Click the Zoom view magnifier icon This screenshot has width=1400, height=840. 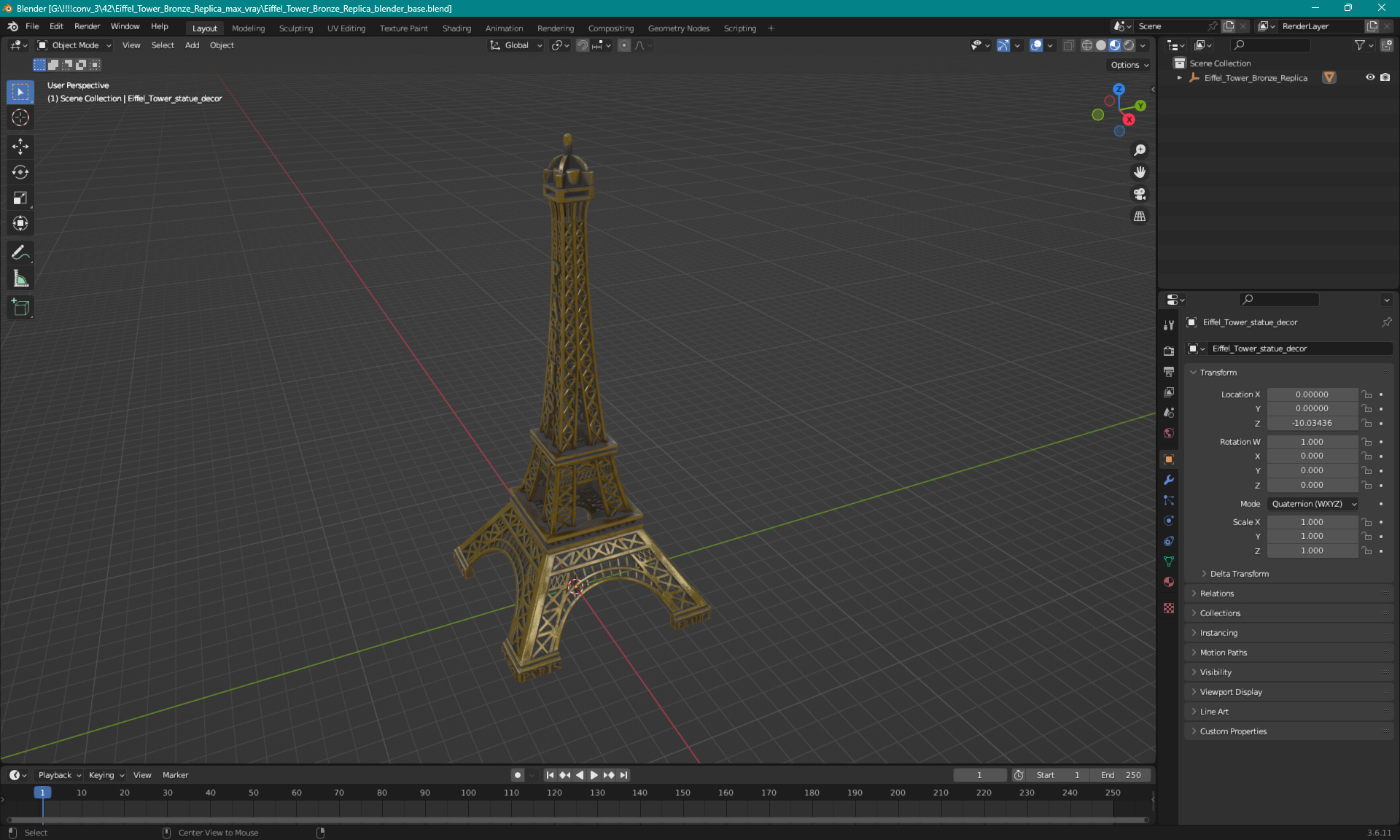pyautogui.click(x=1140, y=150)
